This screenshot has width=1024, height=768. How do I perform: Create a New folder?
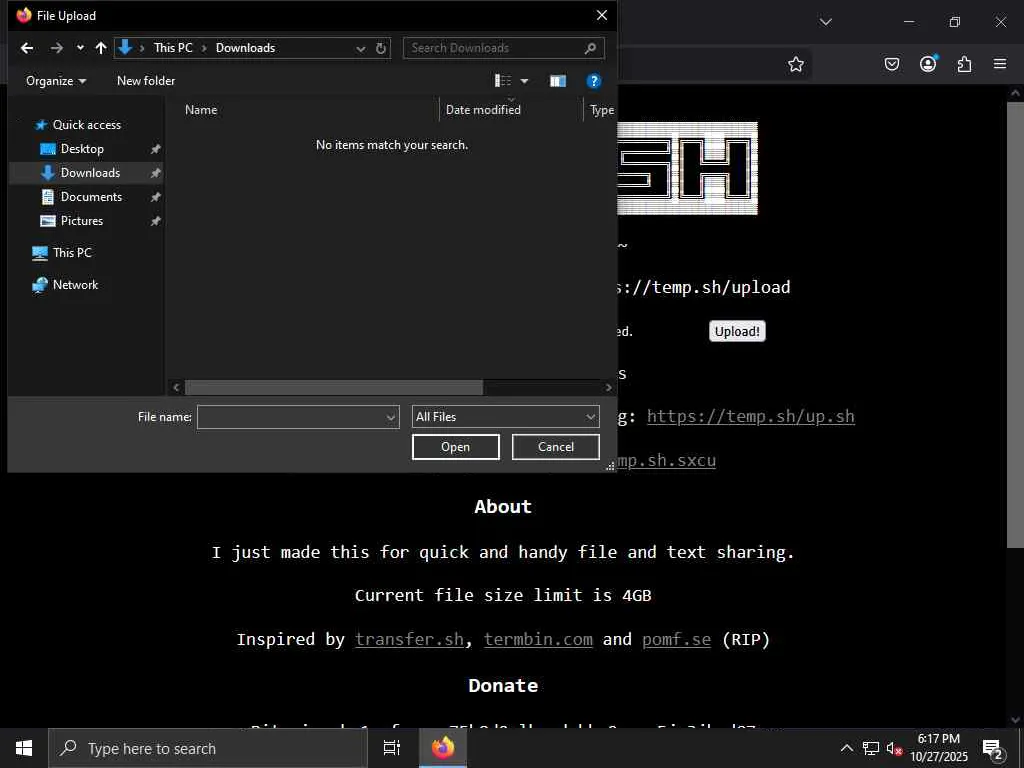click(146, 80)
